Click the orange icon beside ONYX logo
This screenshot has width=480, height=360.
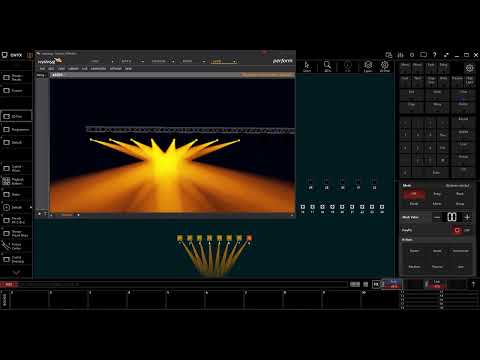[30, 55]
